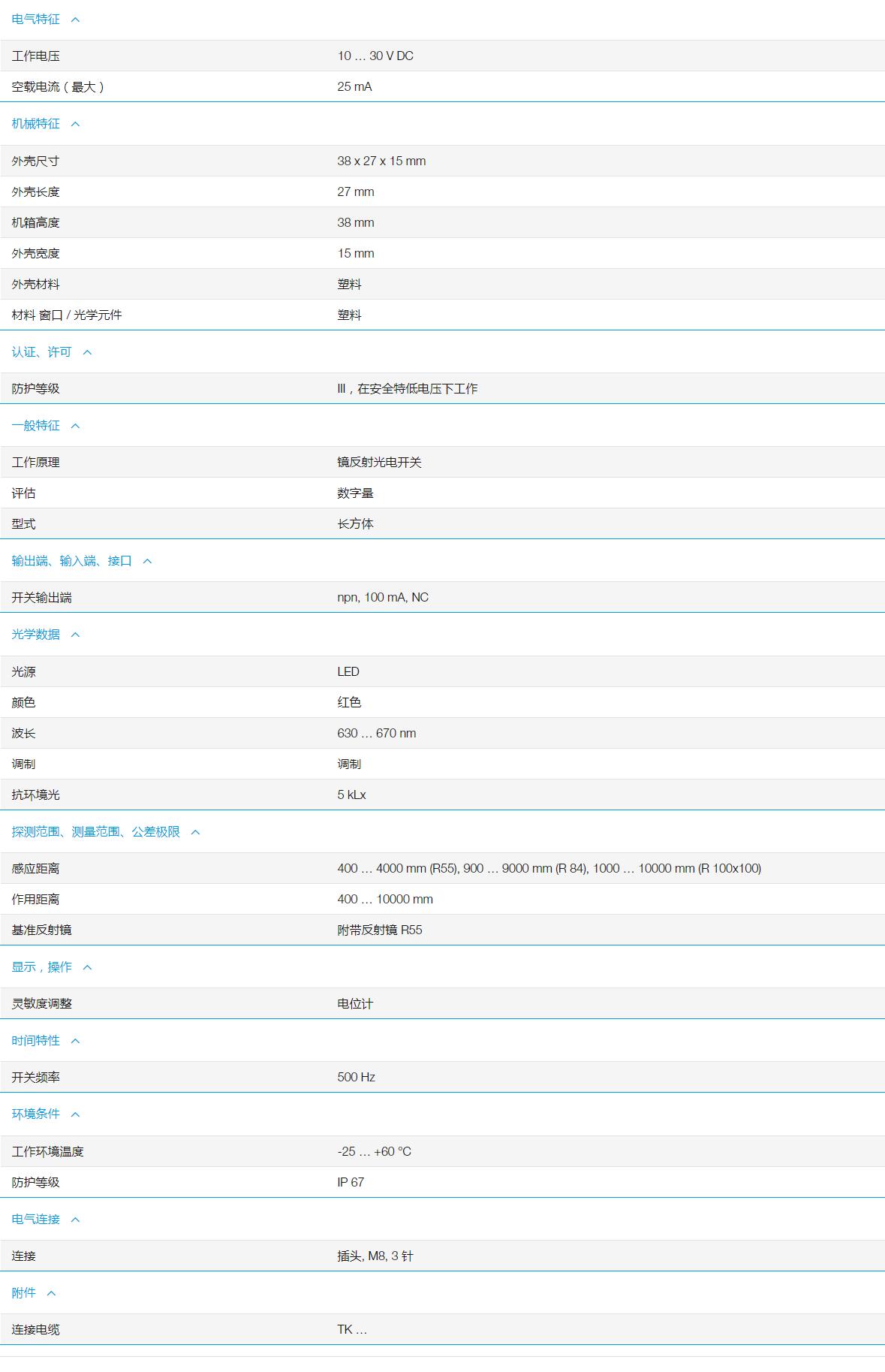Click the 波长 630 … 670 nm value
The height and width of the screenshot is (1372, 885).
(x=377, y=733)
